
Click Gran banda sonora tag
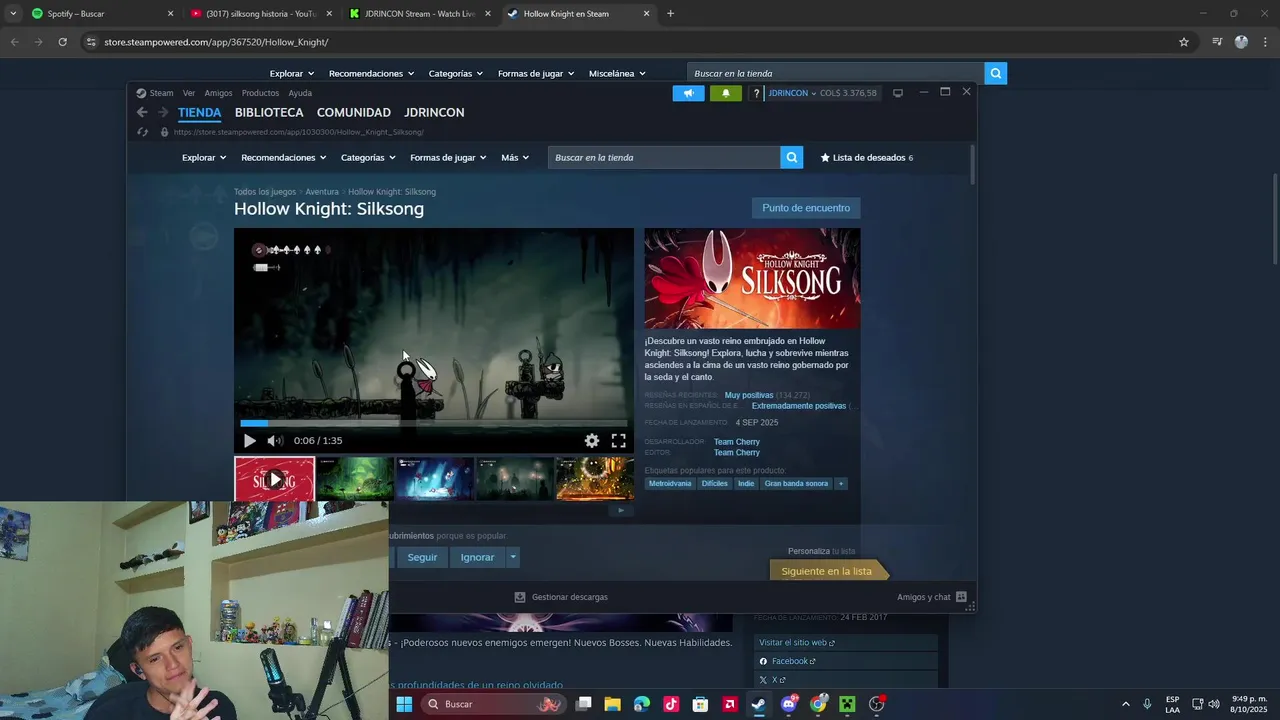(x=797, y=483)
